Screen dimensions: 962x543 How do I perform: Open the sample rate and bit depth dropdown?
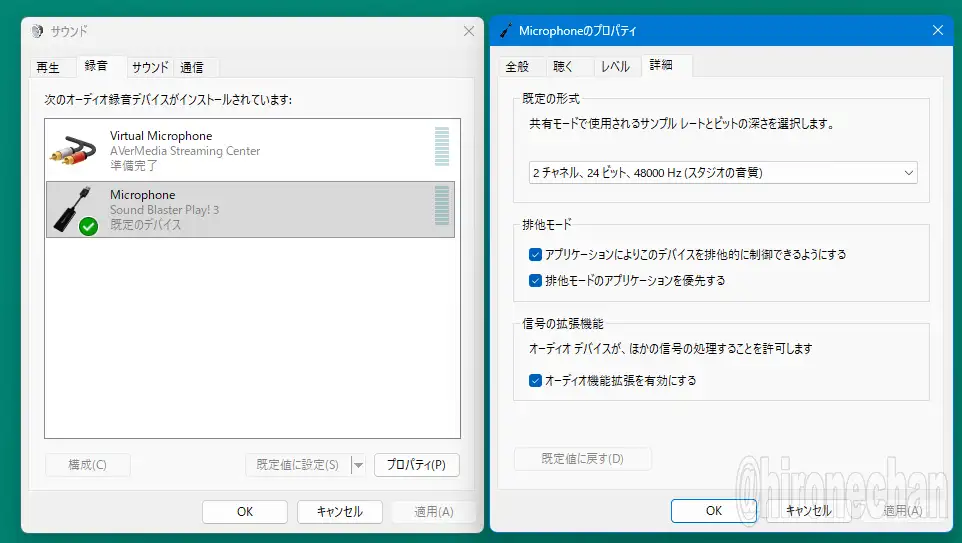tap(722, 173)
